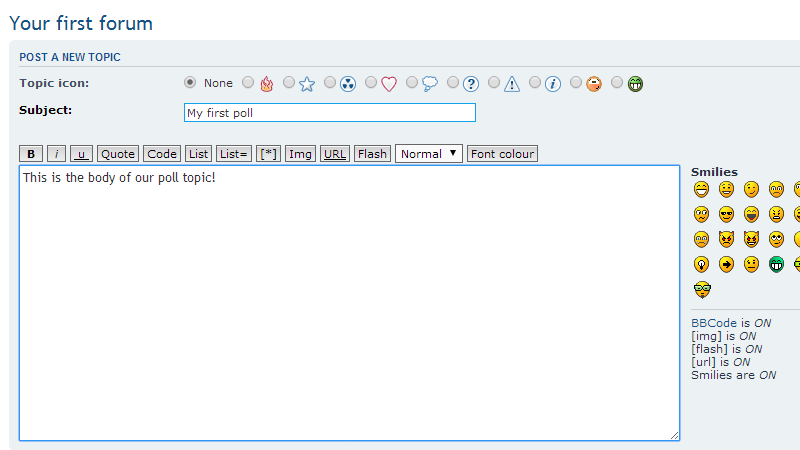Viewport: 800px width, 450px height.
Task: Click into the Subject text field
Action: coord(329,113)
